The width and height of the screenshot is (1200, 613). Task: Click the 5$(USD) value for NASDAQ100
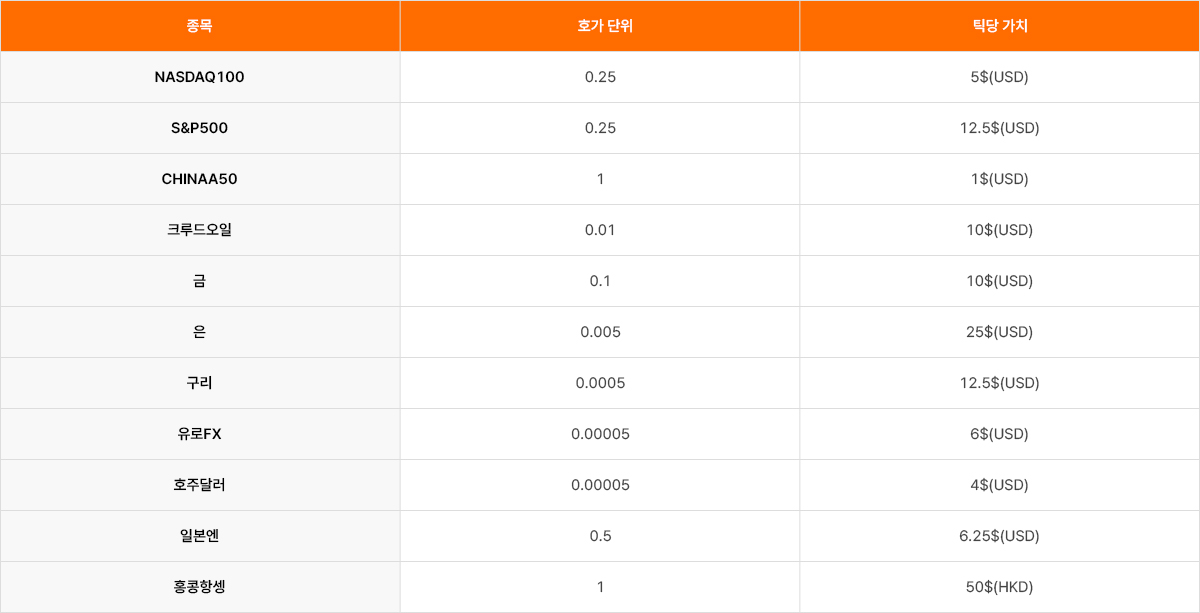click(x=1000, y=77)
